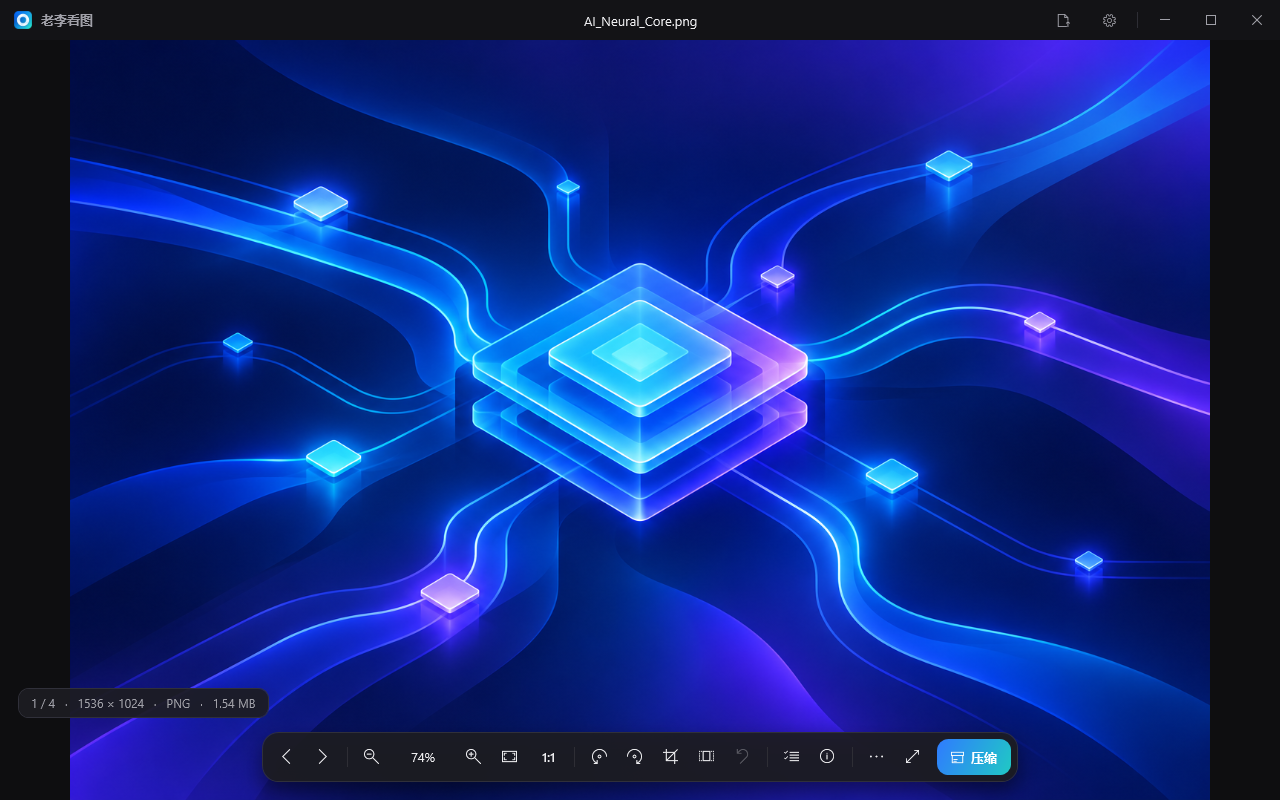Open file icon in title bar
The image size is (1280, 800).
tap(1064, 20)
